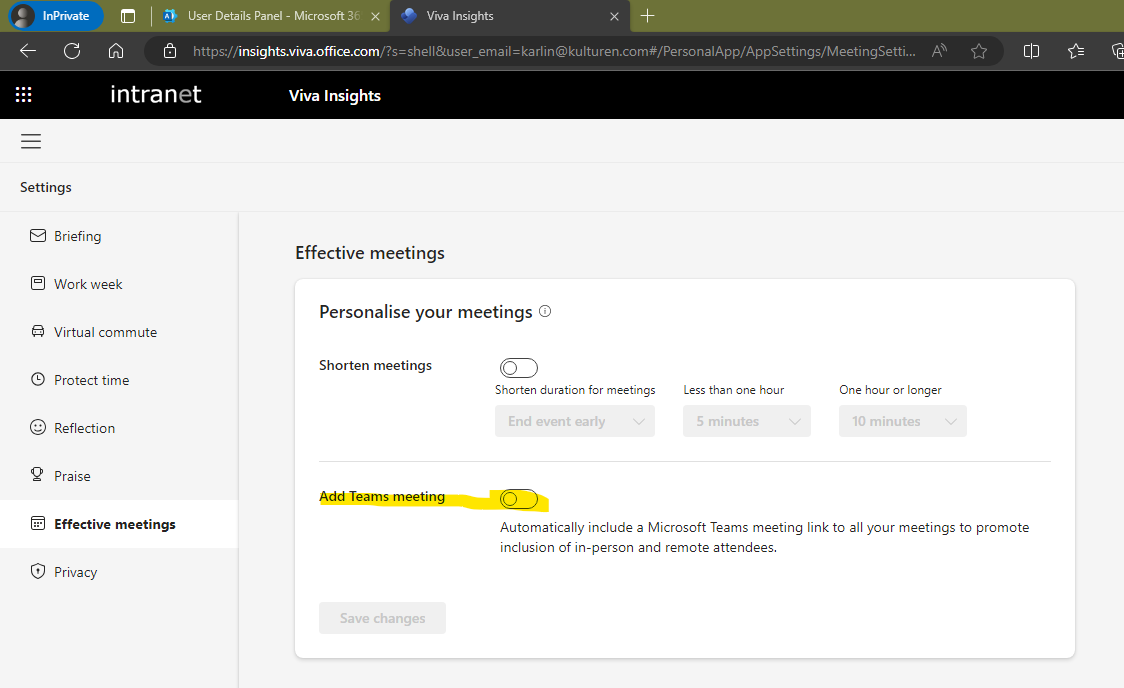
Task: Switch to User Details Panel browser tab
Action: click(x=271, y=16)
